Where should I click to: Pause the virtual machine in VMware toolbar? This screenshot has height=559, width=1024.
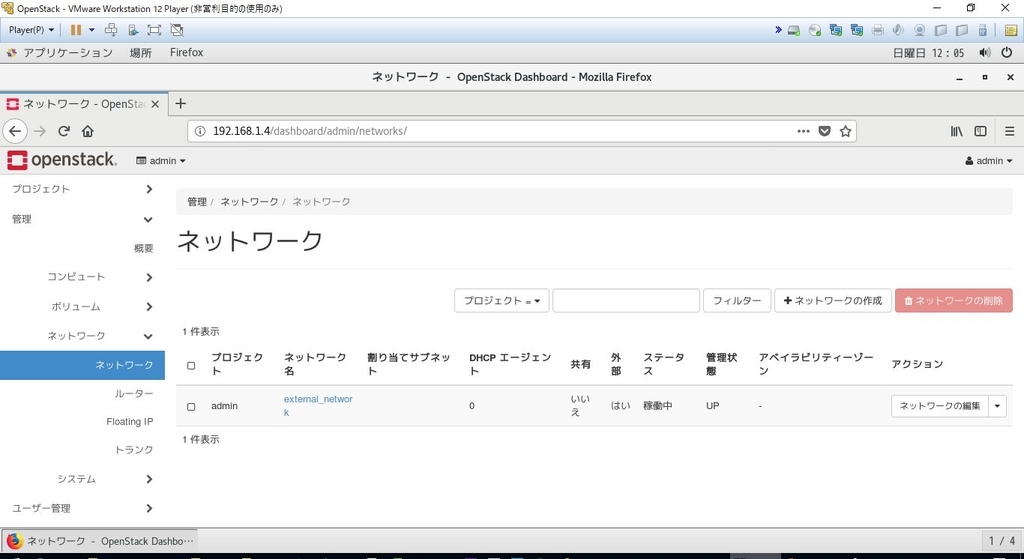(76, 30)
